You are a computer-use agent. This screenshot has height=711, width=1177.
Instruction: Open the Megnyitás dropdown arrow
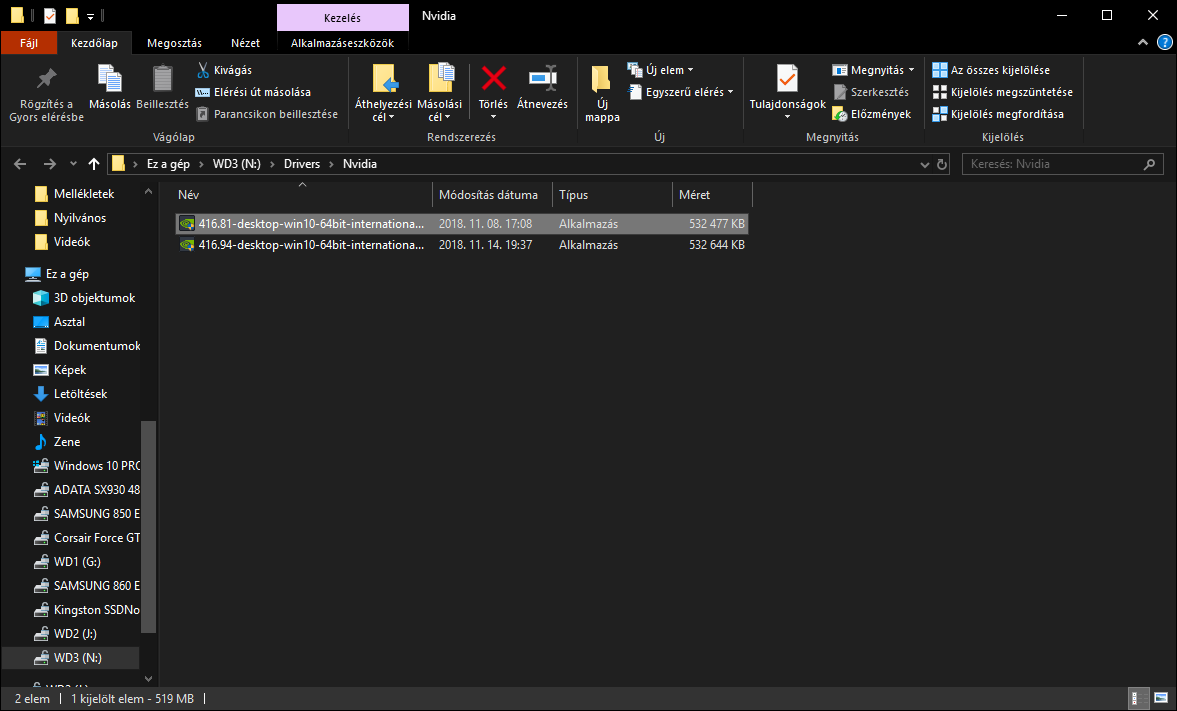click(x=911, y=70)
